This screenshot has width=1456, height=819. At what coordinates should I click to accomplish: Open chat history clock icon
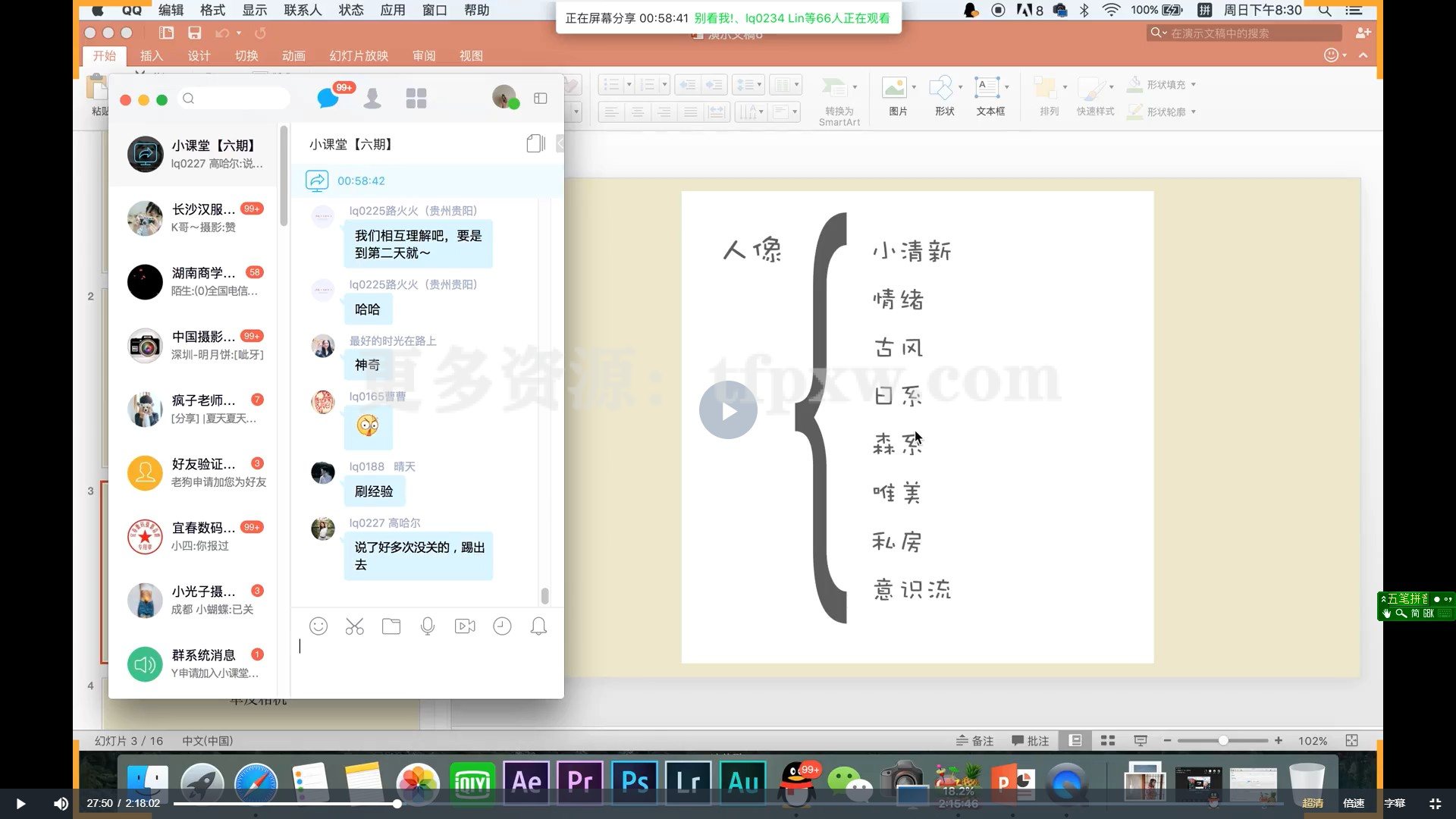click(502, 626)
